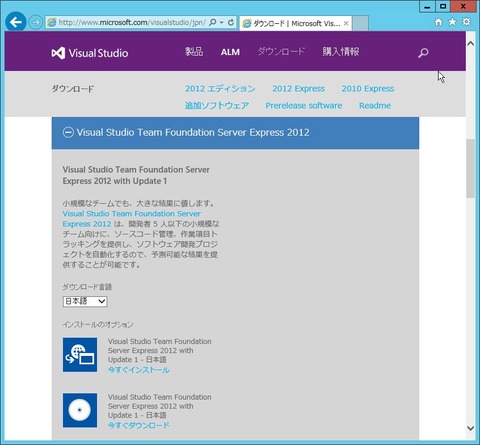Image resolution: width=480 pixels, height=445 pixels.
Task: Open Favorites with the star icon
Action: click(x=452, y=22)
